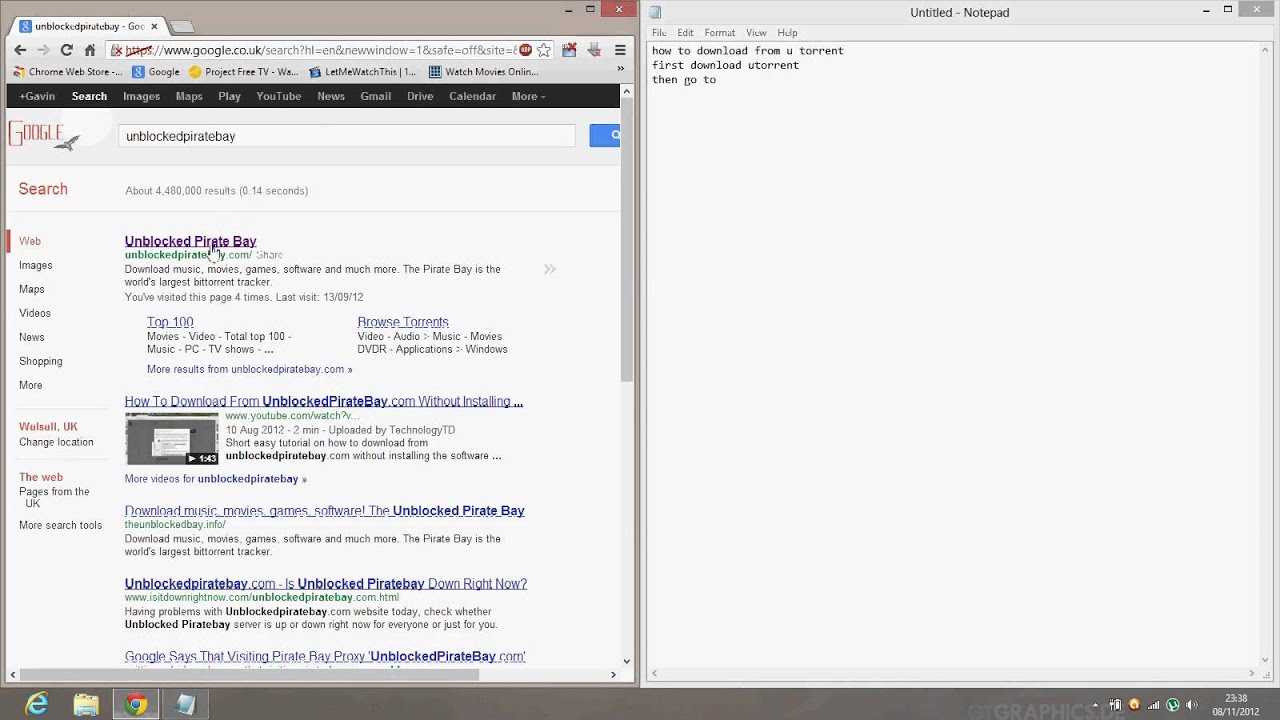Open Chrome's three-line menu
This screenshot has width=1280, height=720.
620,50
